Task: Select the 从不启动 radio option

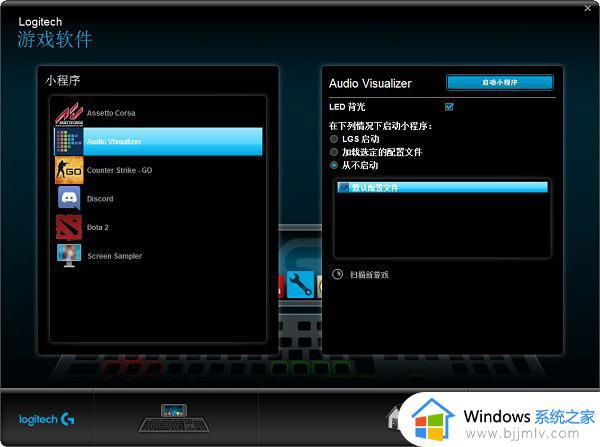Action: [334, 165]
